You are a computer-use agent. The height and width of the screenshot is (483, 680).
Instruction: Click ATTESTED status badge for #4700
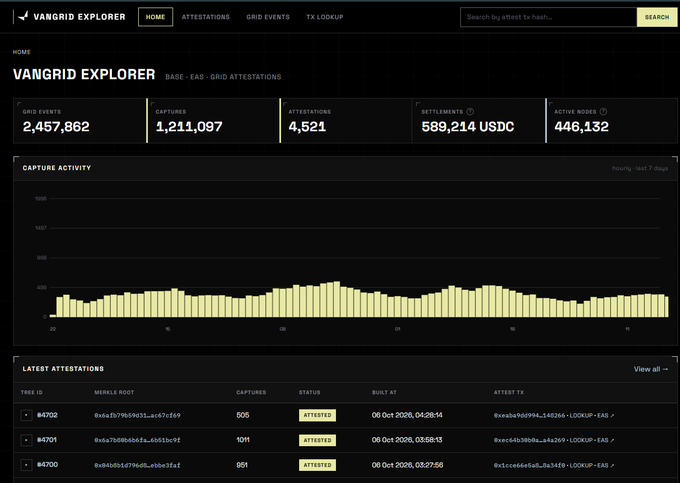[317, 465]
